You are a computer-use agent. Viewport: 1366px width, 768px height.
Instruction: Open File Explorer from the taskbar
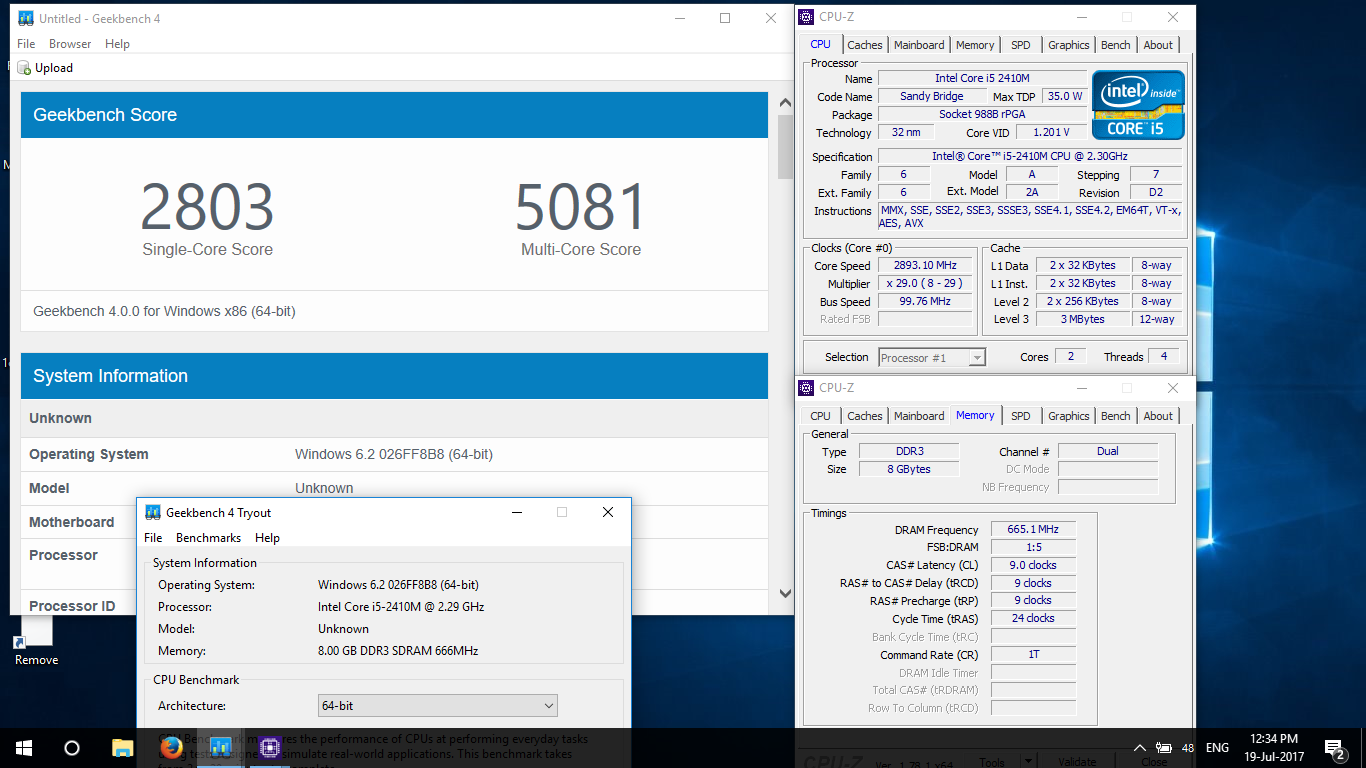pyautogui.click(x=122, y=747)
